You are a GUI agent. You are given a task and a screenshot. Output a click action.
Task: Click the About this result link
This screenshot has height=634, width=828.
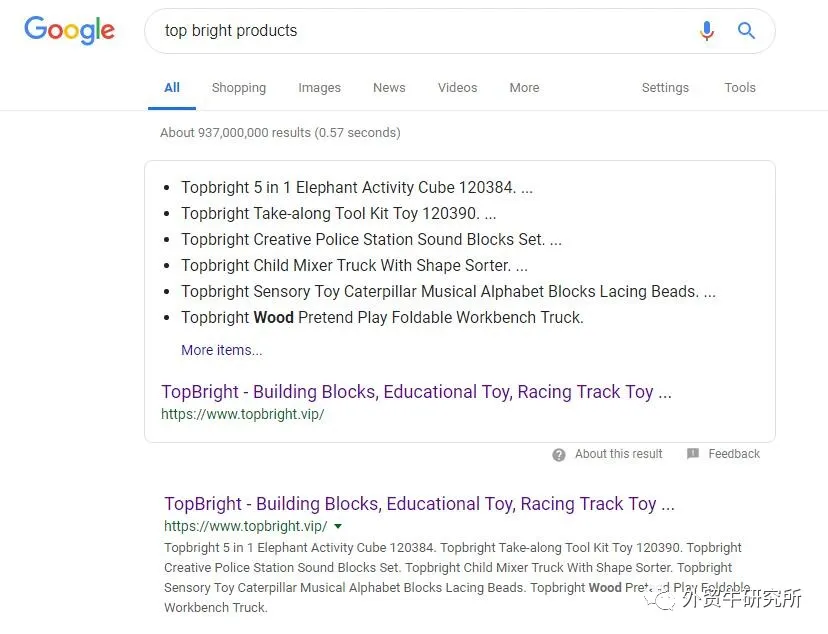[x=618, y=454]
